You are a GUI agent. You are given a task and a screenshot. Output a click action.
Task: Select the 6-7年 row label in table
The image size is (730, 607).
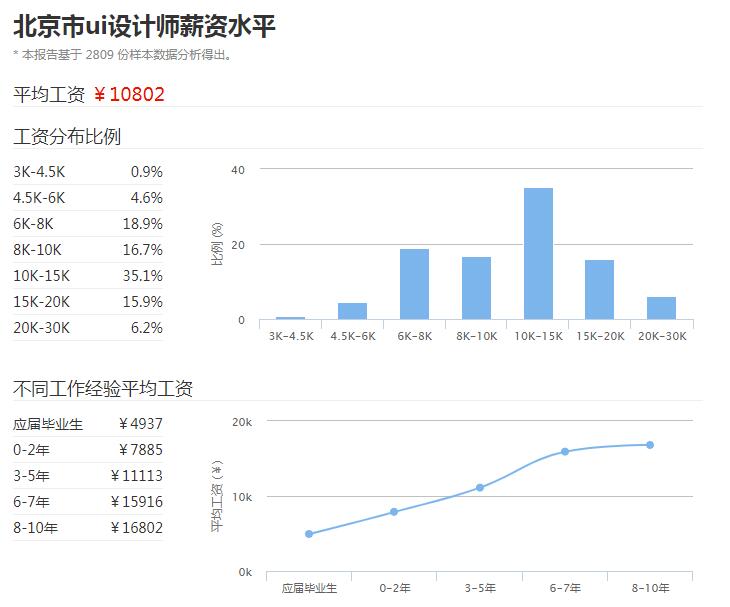click(31, 502)
